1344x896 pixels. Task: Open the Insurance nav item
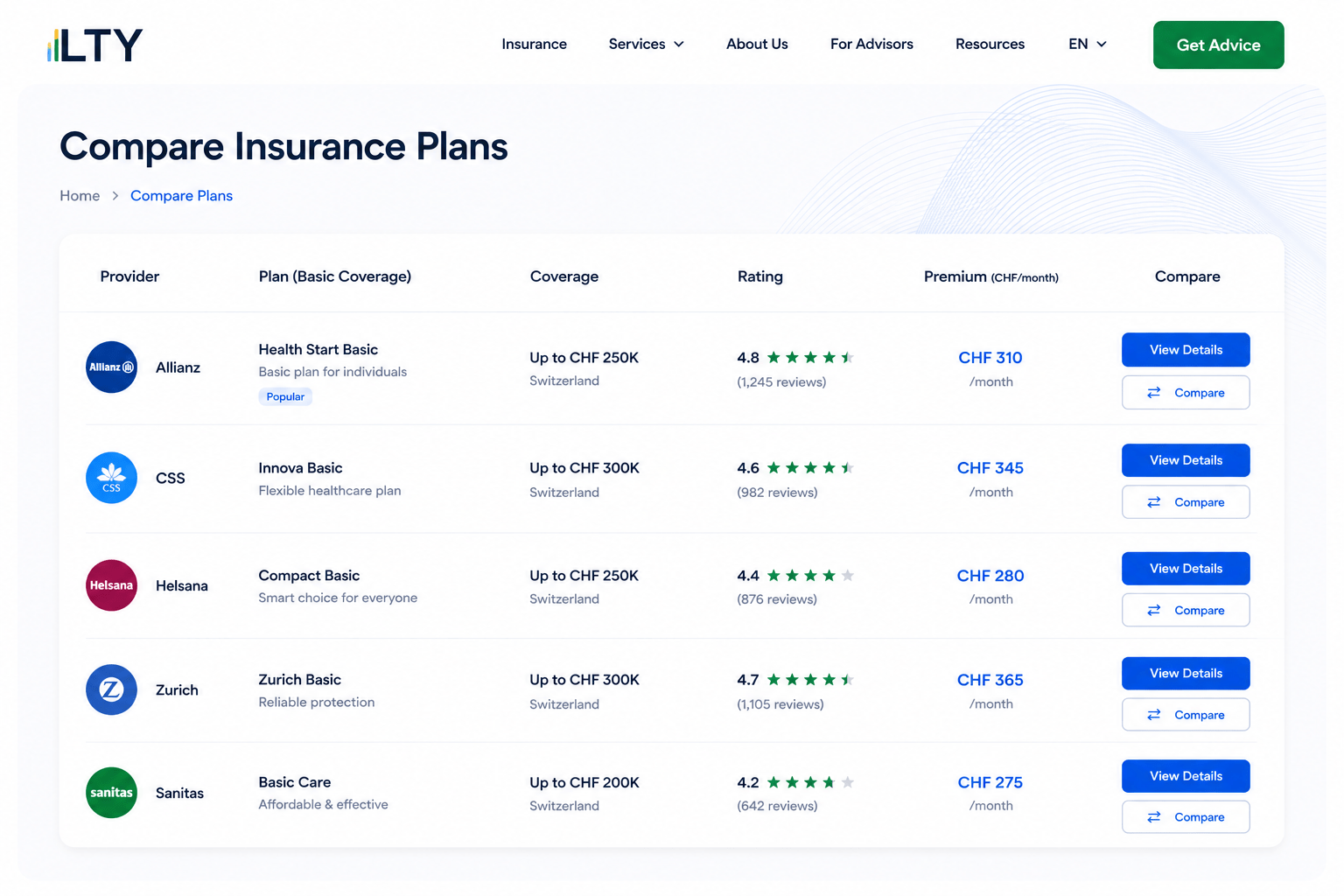tap(534, 44)
